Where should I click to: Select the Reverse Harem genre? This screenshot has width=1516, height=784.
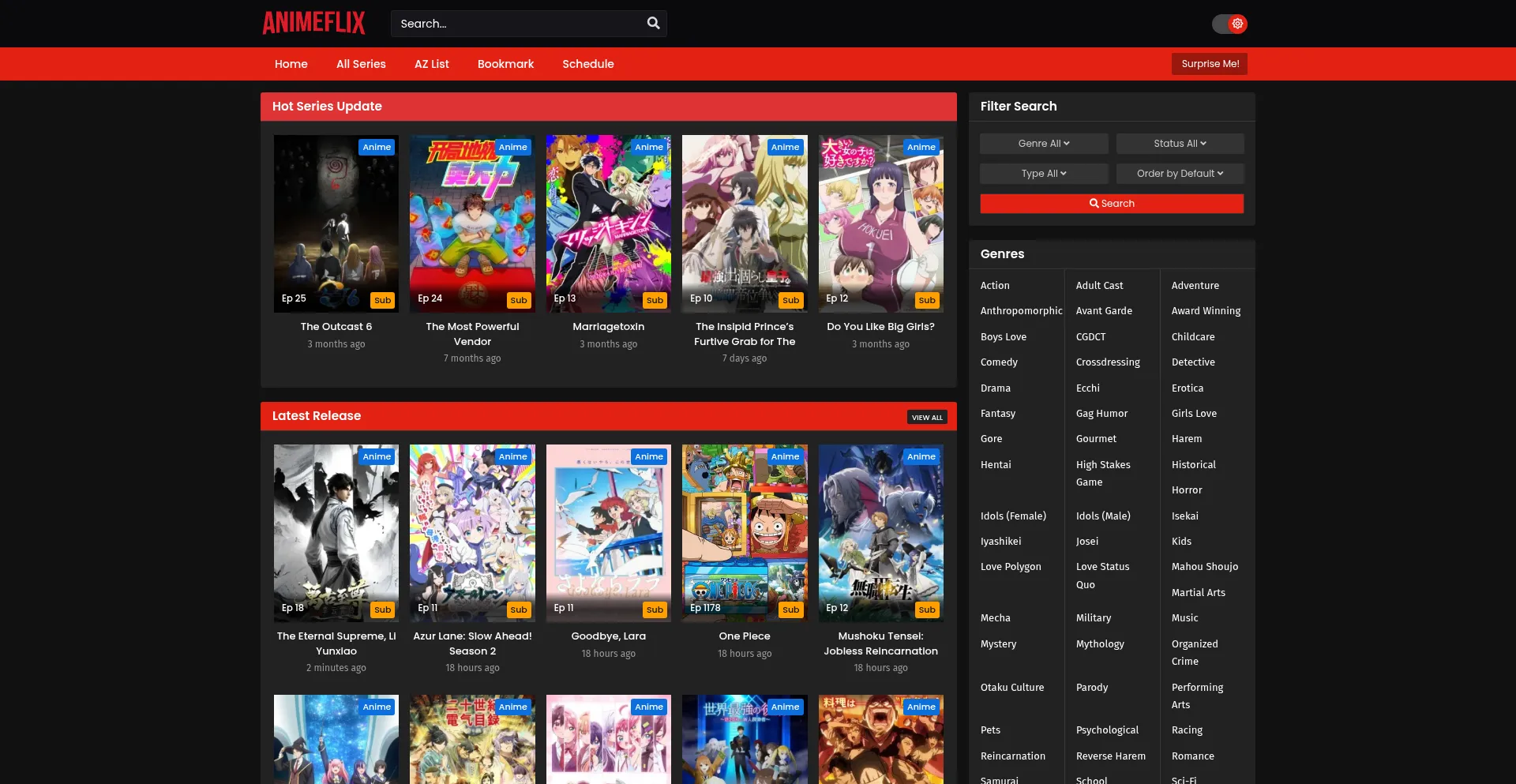pyautogui.click(x=1110, y=756)
